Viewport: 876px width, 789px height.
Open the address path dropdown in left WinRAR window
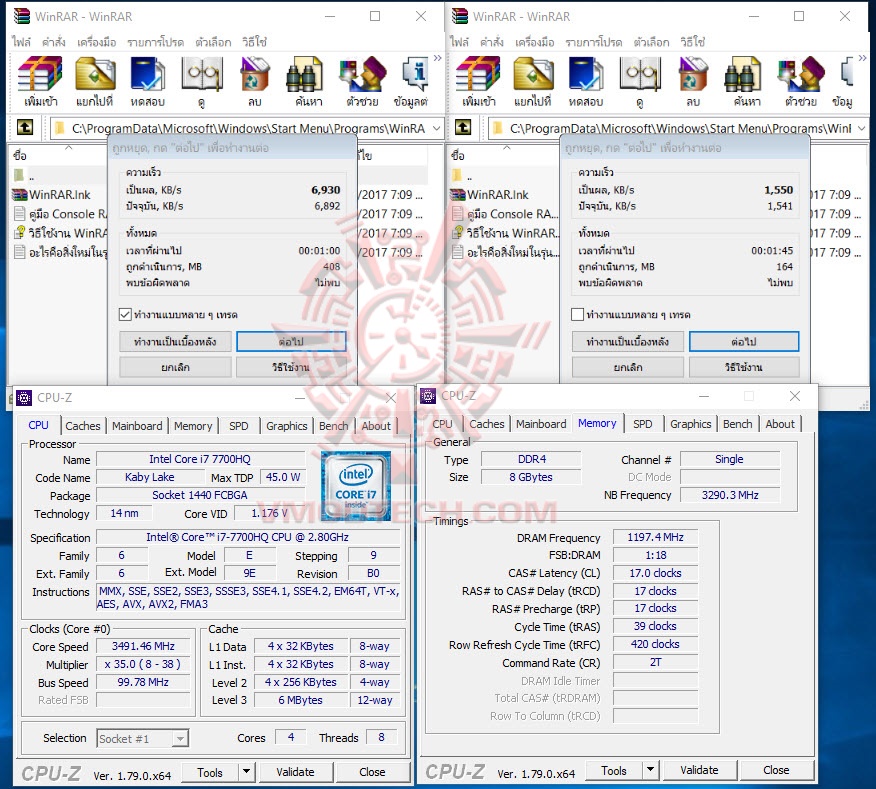pos(436,129)
